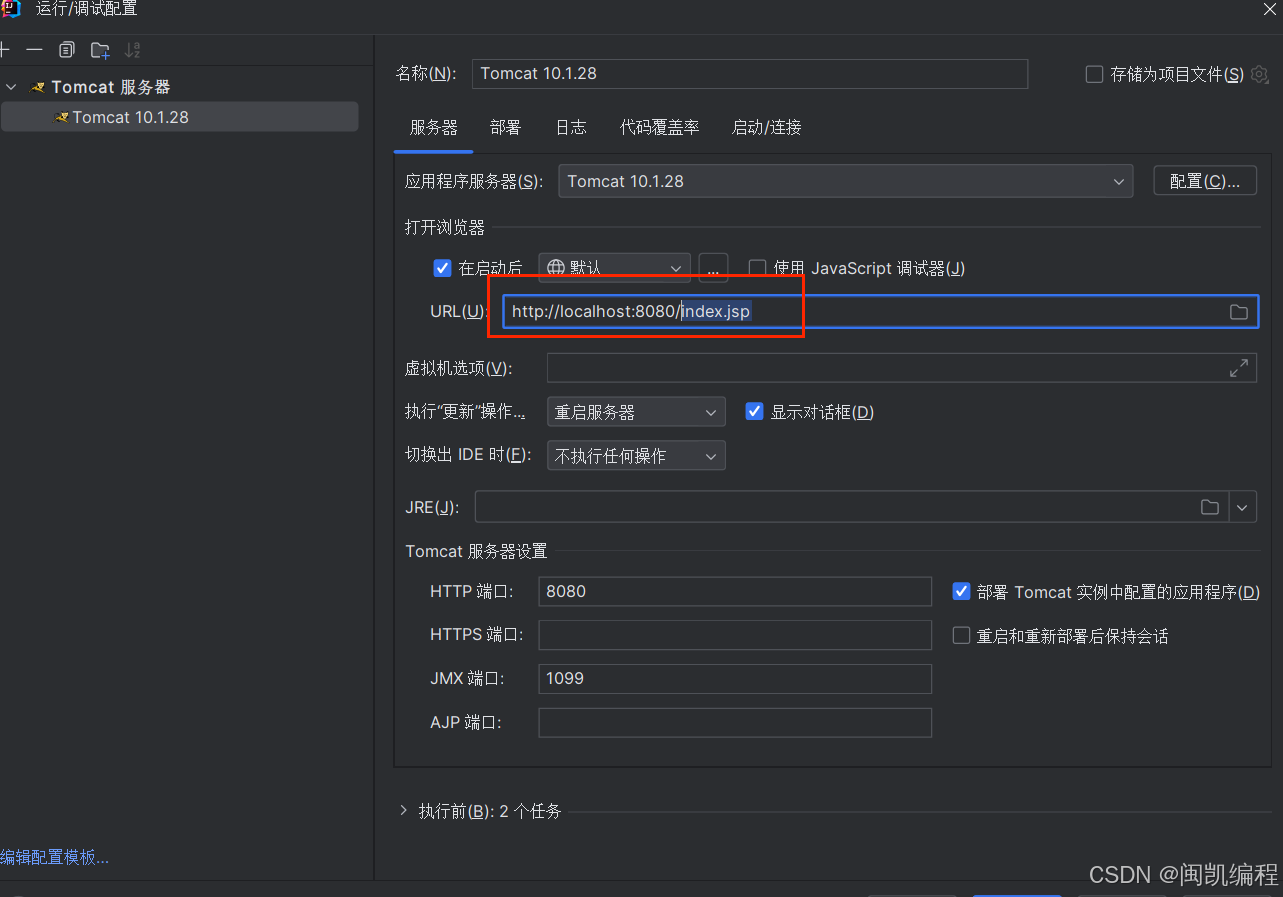Enable preserve sessions across restarts and redeploys
This screenshot has height=897, width=1283.
point(961,636)
